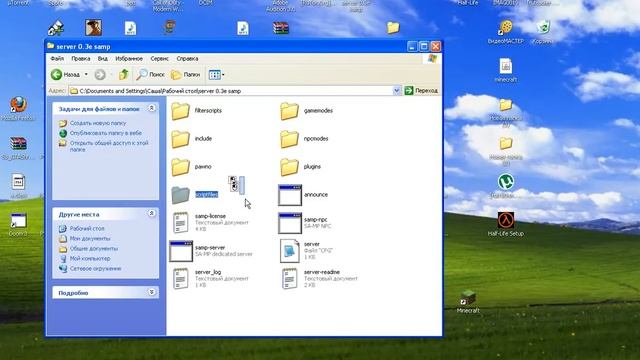Open the Правка menu
This screenshot has width=640, height=360.
tap(81, 59)
